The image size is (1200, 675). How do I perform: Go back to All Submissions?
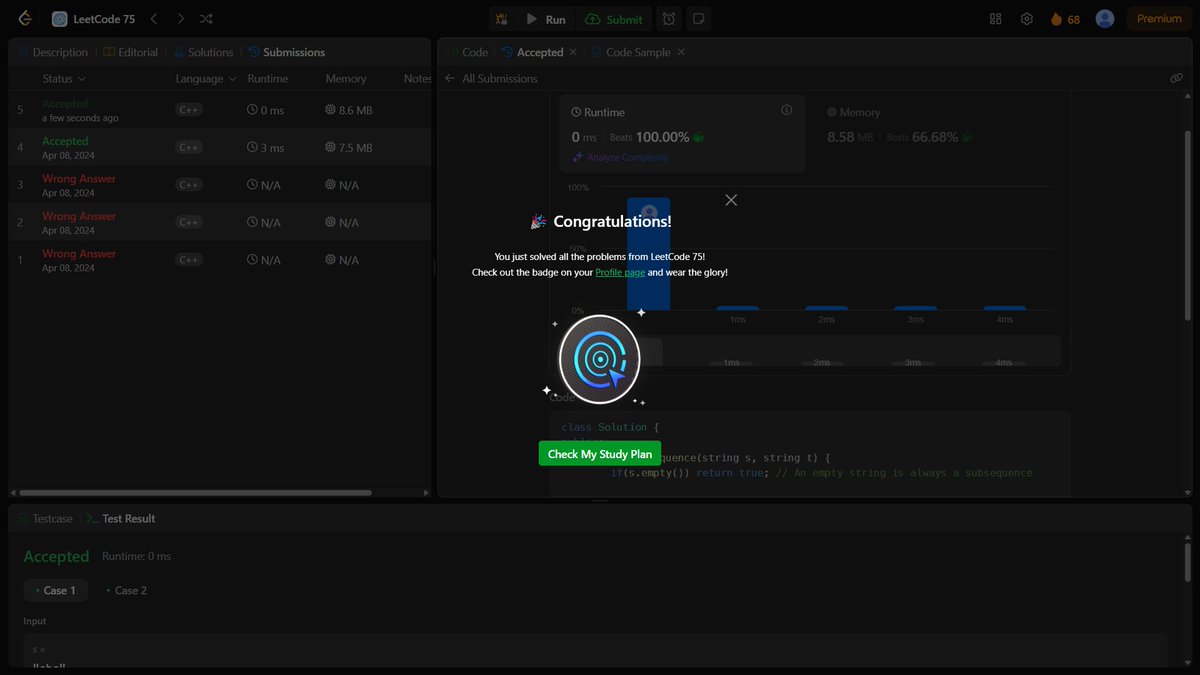pos(492,78)
